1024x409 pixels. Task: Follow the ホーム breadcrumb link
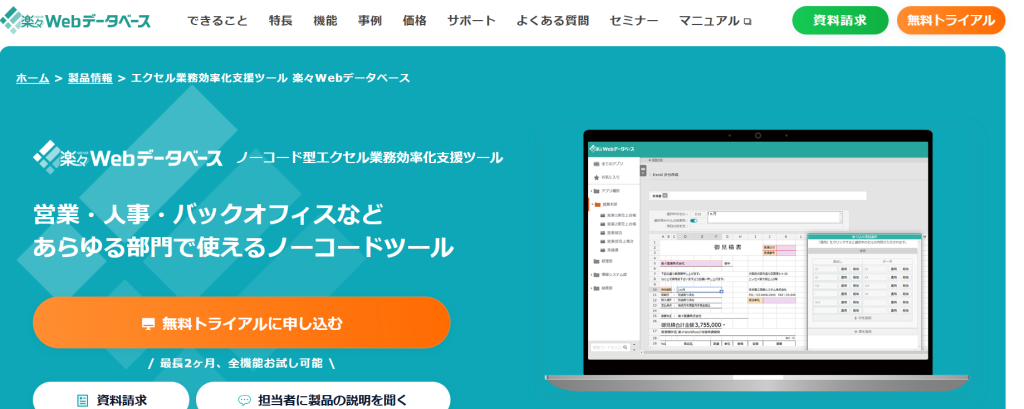[x=33, y=78]
